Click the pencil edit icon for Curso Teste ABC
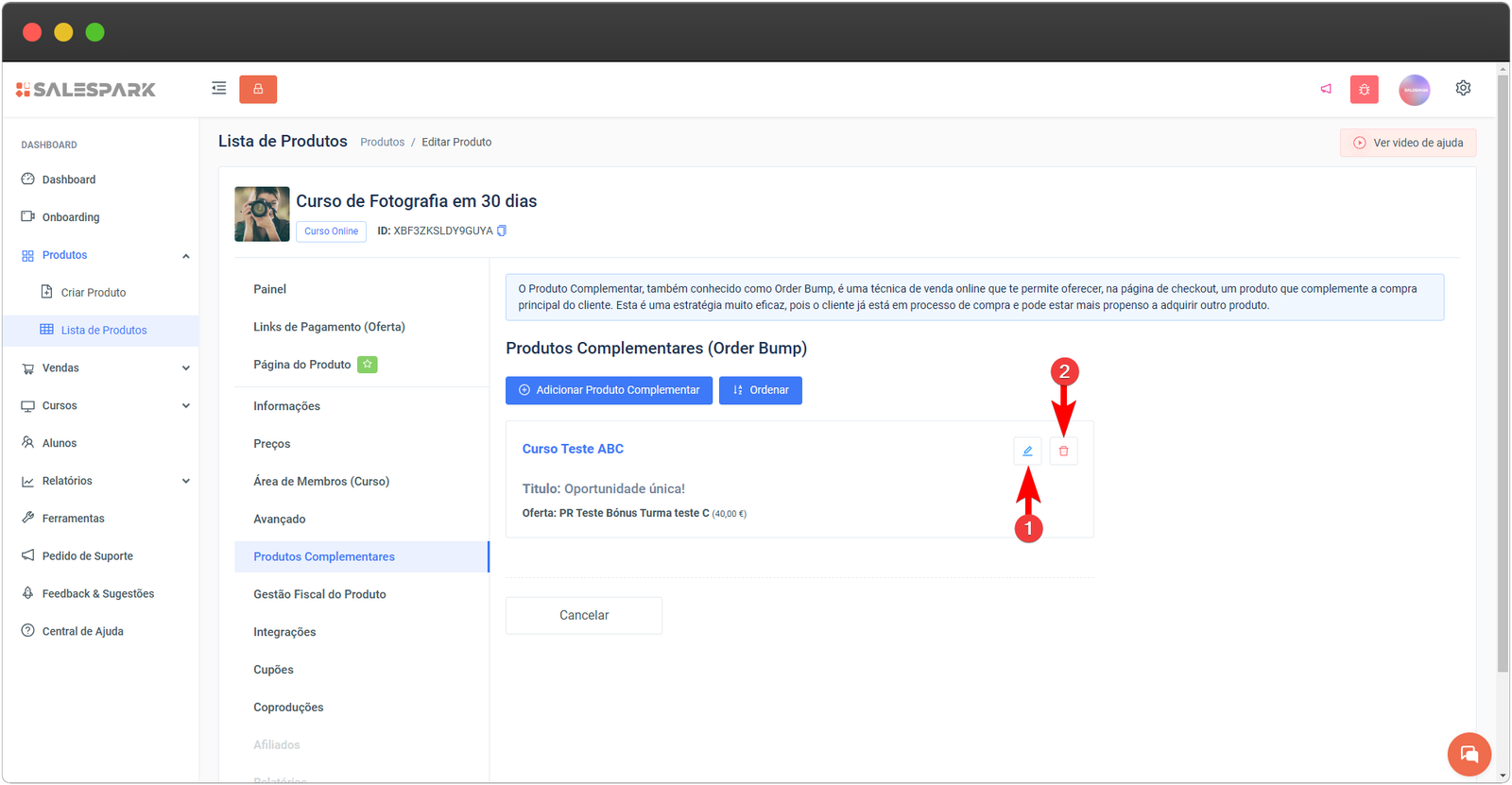Image resolution: width=1512 pixels, height=785 pixels. [x=1027, y=452]
